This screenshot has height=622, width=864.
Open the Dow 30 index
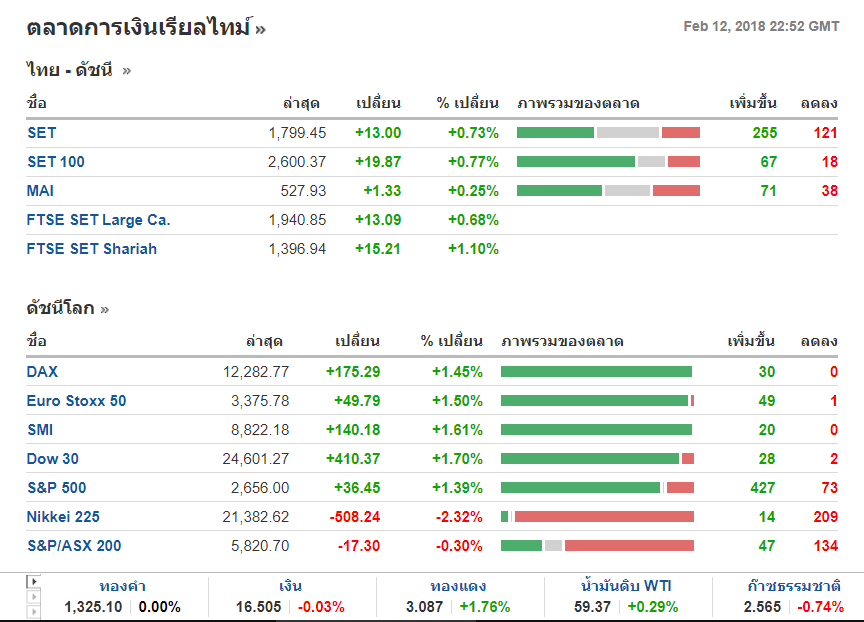(53, 459)
